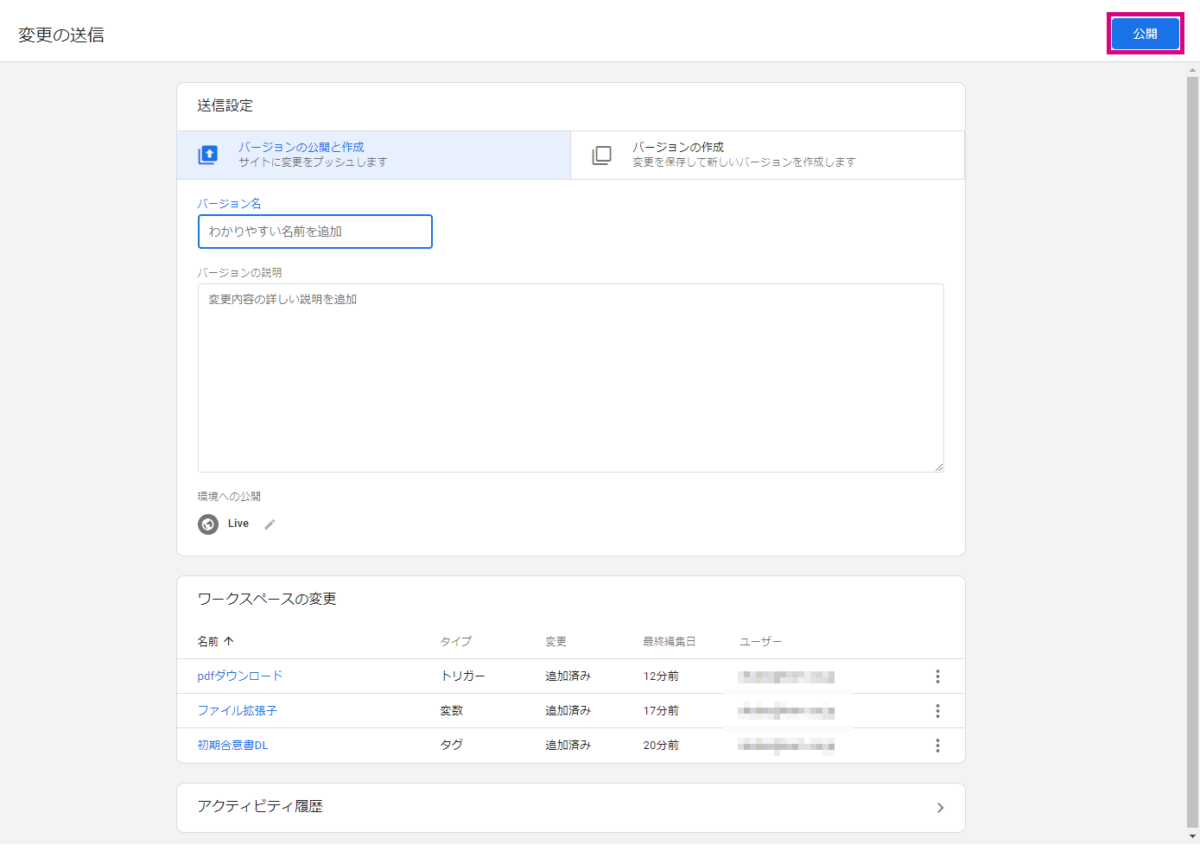Sort by the 名前 column header

[x=215, y=641]
